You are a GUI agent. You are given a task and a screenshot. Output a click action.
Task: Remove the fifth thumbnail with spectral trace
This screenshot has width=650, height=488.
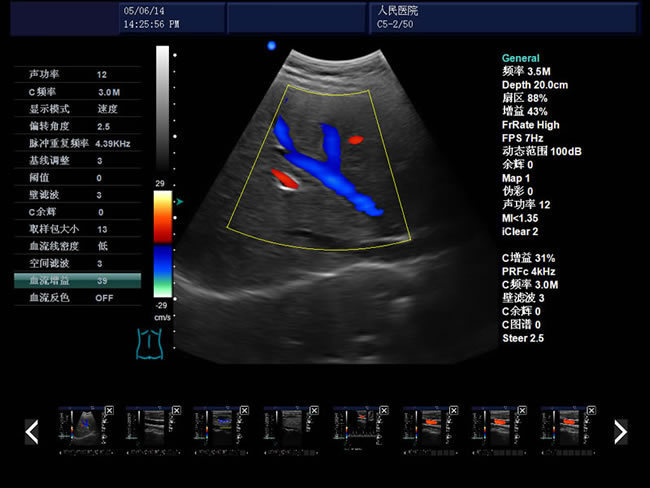pos(384,410)
